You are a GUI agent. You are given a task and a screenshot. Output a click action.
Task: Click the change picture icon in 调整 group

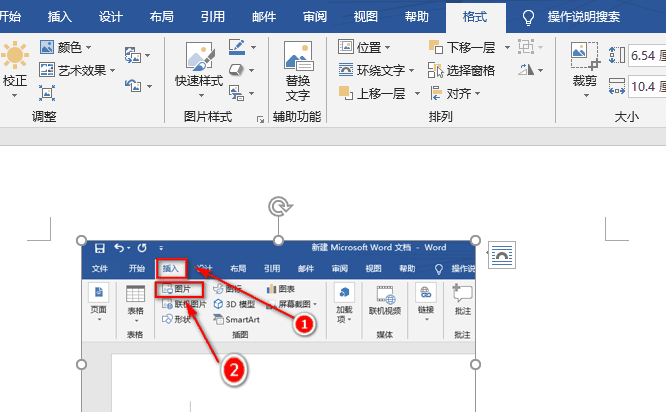pos(133,55)
